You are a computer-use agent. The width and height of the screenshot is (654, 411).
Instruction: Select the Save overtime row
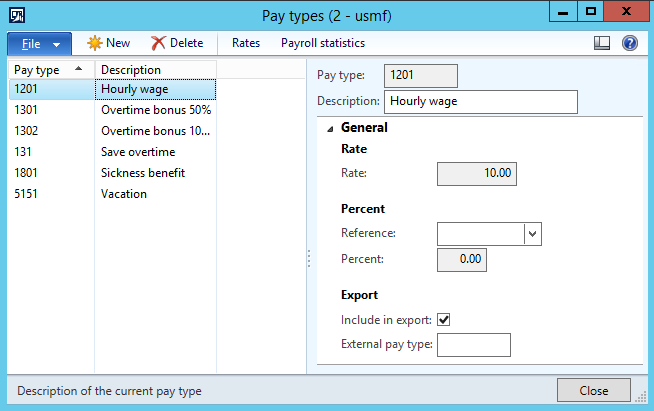[x=138, y=152]
